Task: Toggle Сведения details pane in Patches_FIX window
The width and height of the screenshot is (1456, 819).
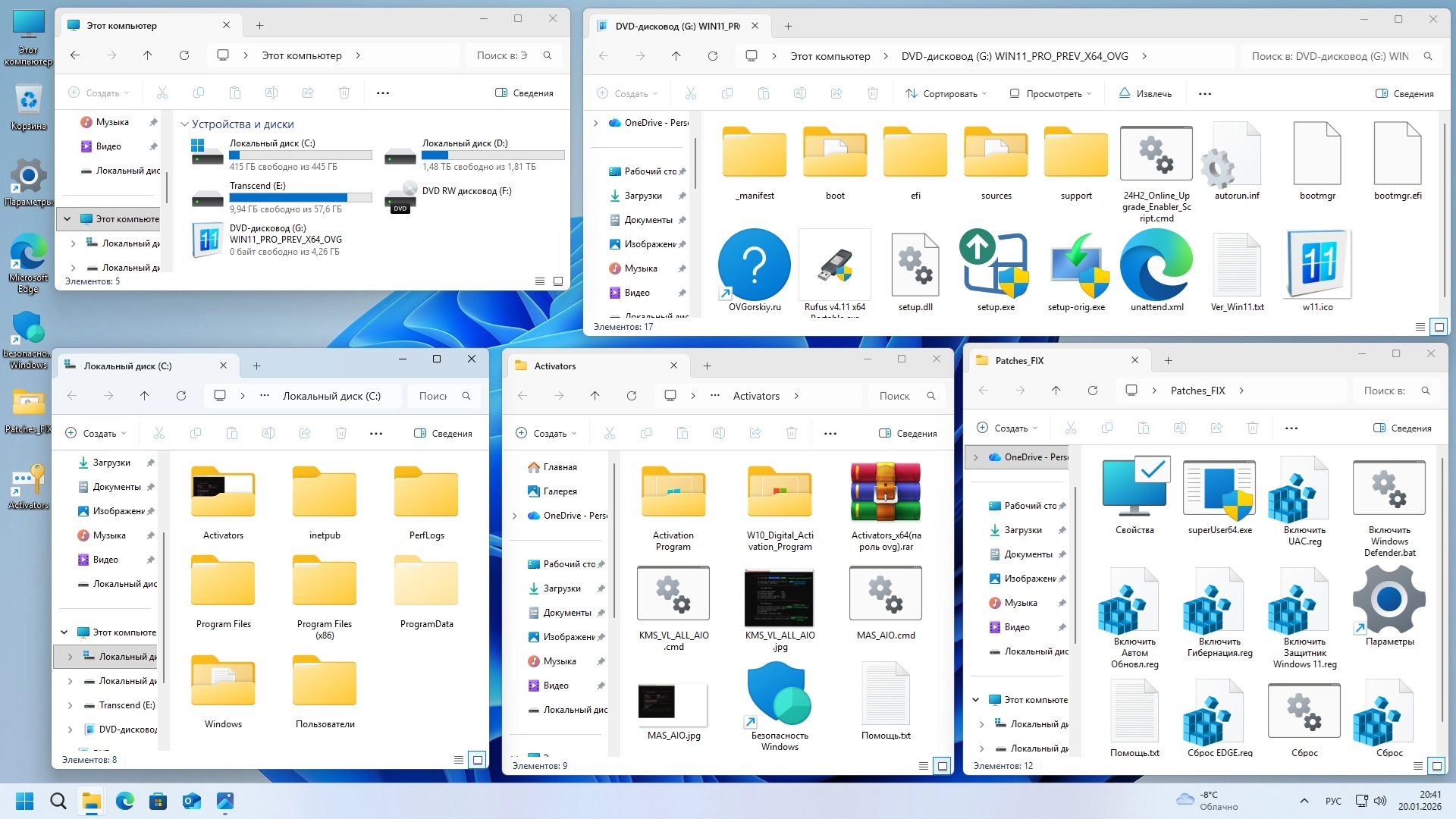Action: pyautogui.click(x=1403, y=428)
